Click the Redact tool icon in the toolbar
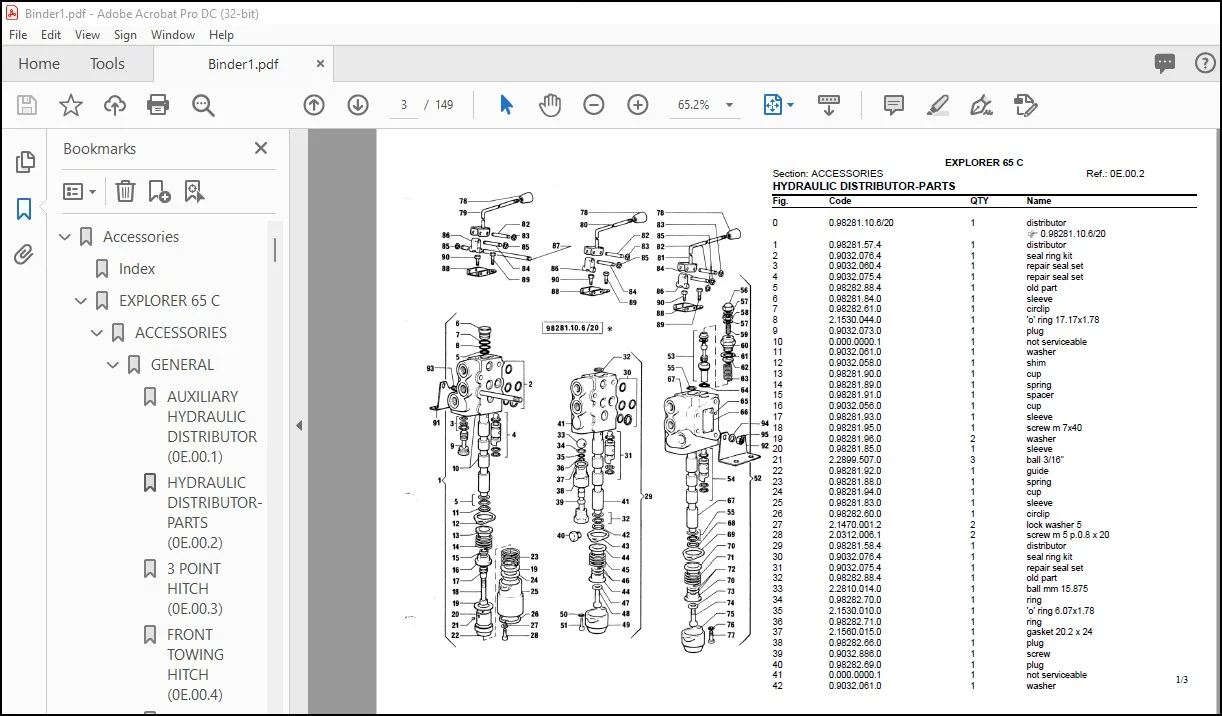Screen dimensions: 1222x716 (1025, 105)
